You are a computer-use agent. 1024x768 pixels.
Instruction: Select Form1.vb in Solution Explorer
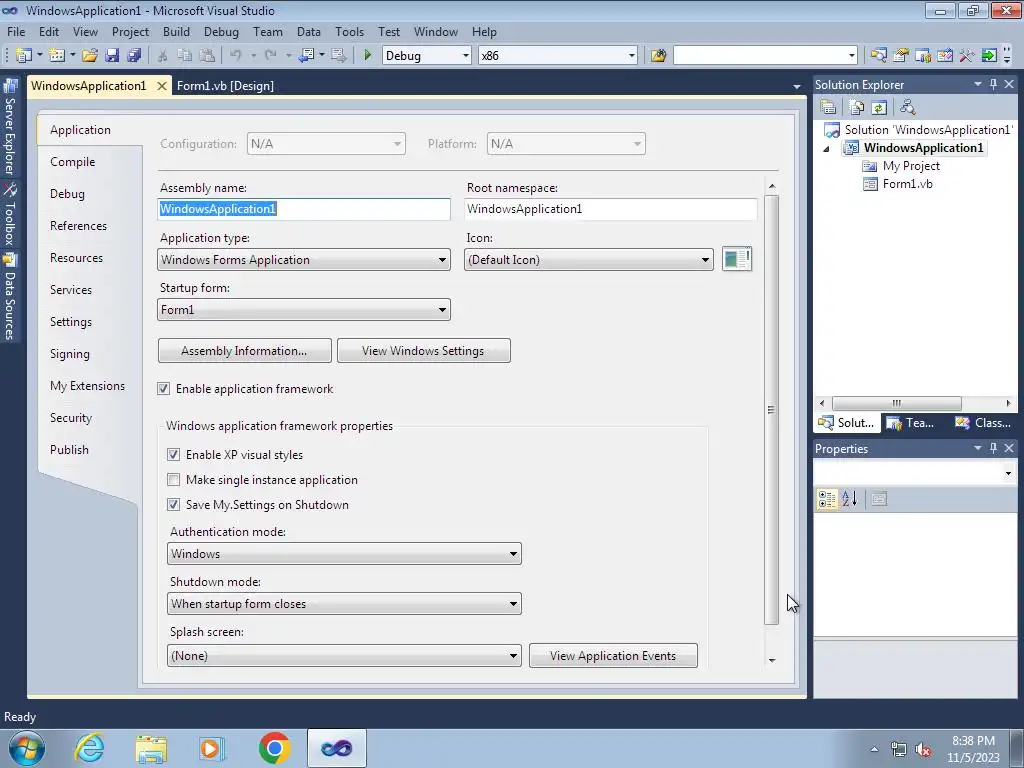click(907, 184)
